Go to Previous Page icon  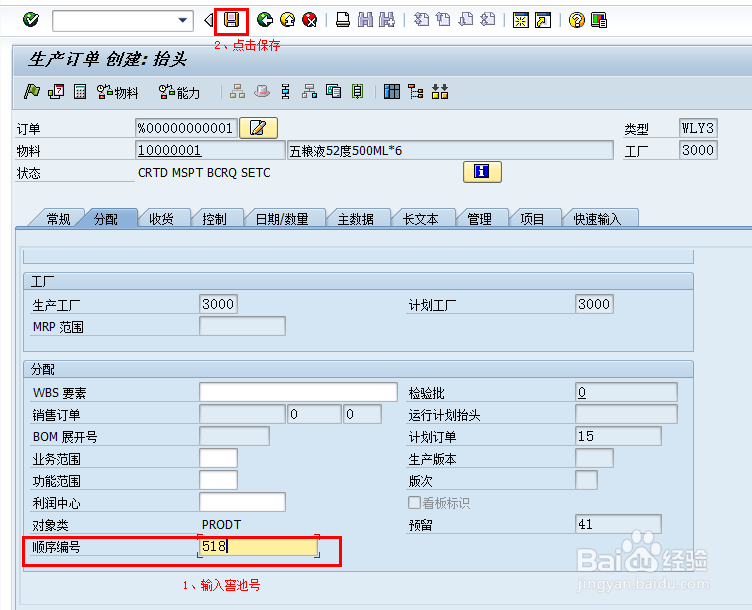(x=443, y=20)
